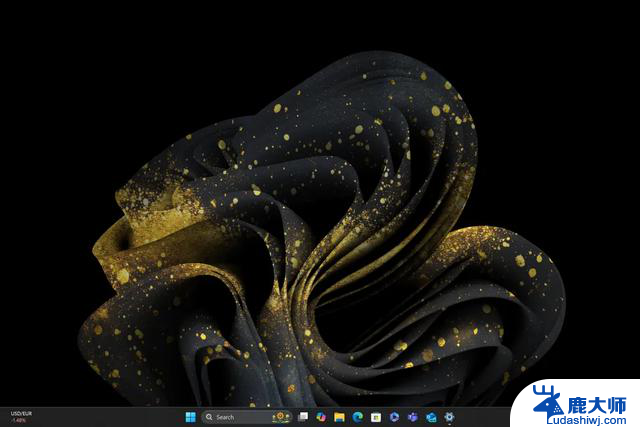The width and height of the screenshot is (640, 427).
Task: Launch Copilot from the taskbar
Action: (321, 417)
